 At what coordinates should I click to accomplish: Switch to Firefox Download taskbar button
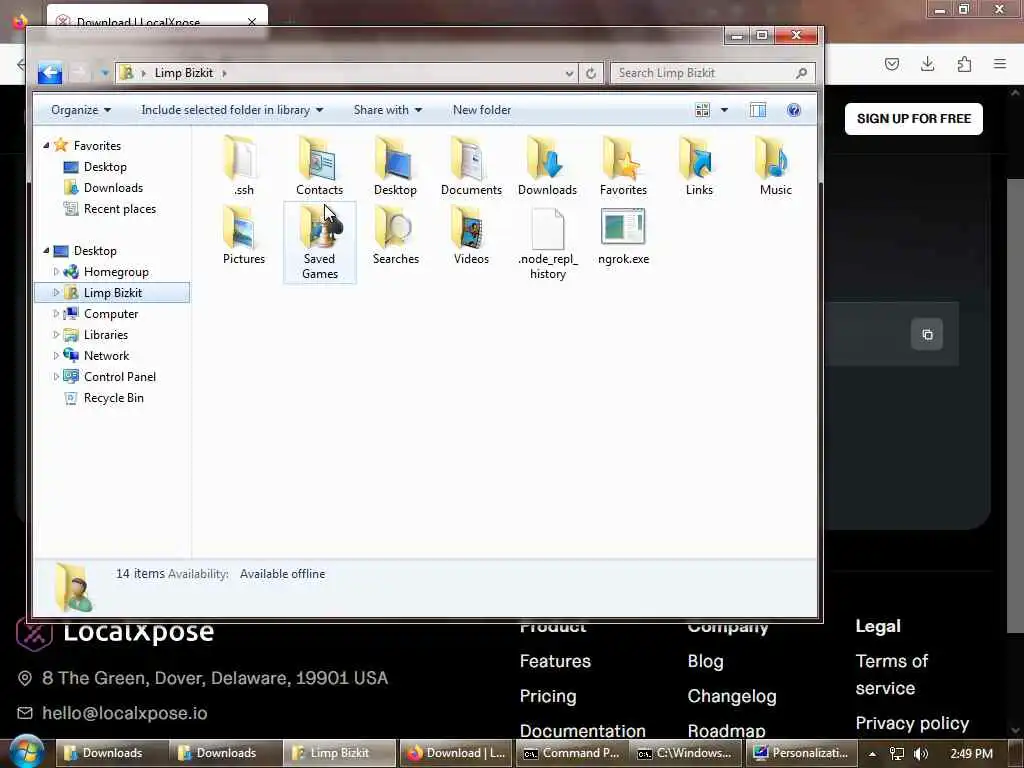click(x=456, y=753)
